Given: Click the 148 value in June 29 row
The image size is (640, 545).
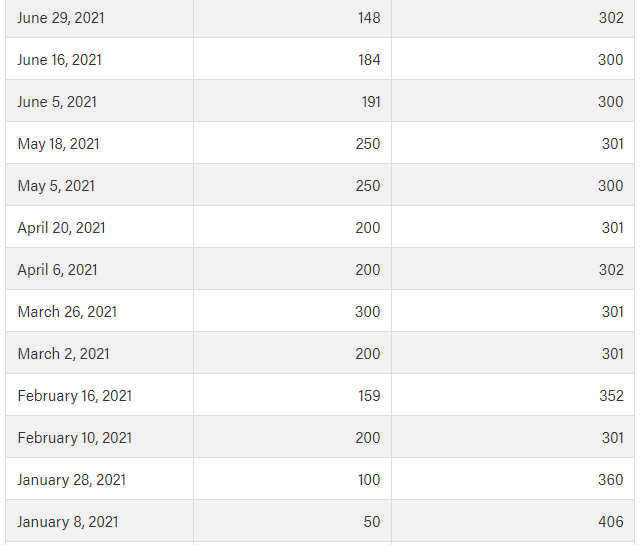Looking at the screenshot, I should 368,18.
